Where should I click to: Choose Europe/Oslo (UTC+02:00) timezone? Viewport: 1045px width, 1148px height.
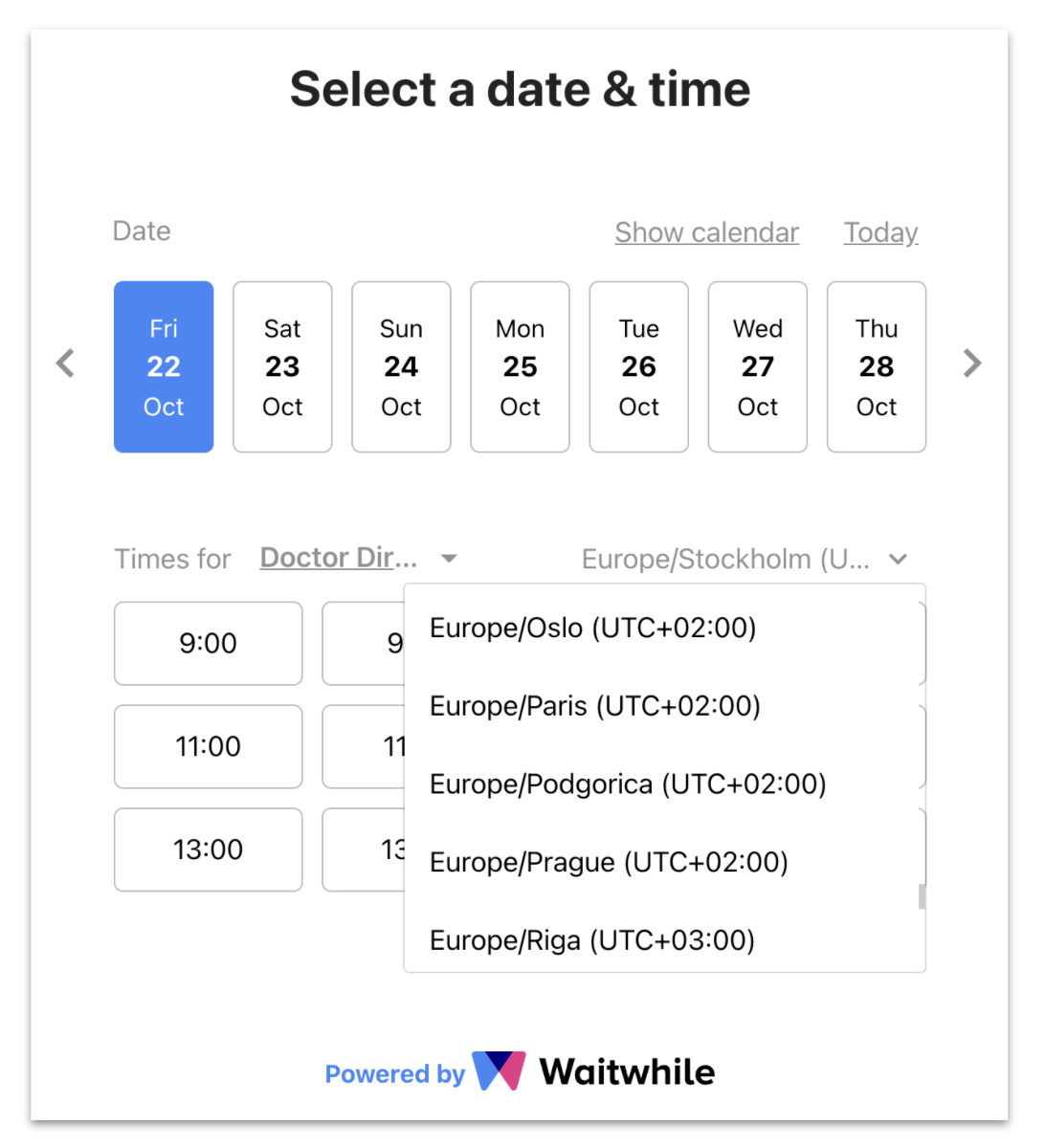[x=592, y=628]
